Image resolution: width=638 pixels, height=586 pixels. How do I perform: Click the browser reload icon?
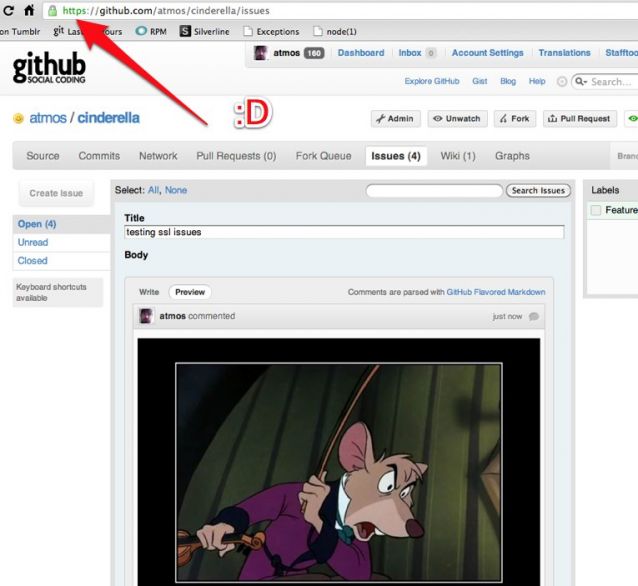point(8,10)
